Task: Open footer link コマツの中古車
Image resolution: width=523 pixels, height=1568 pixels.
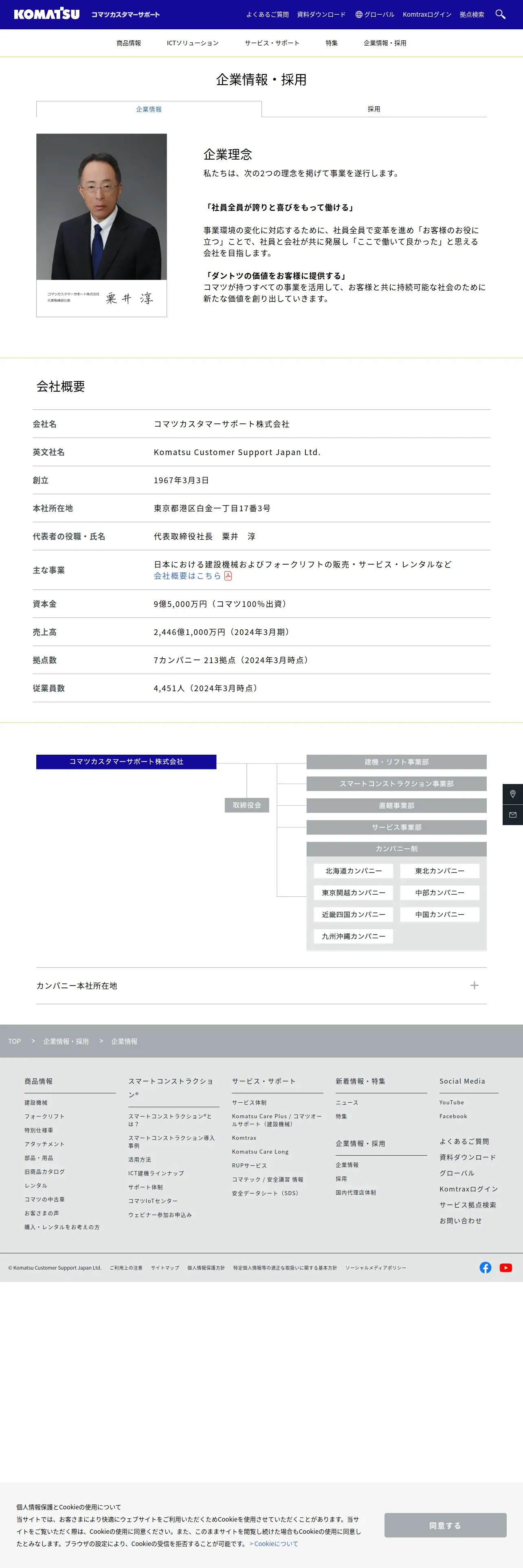Action: click(x=44, y=1199)
